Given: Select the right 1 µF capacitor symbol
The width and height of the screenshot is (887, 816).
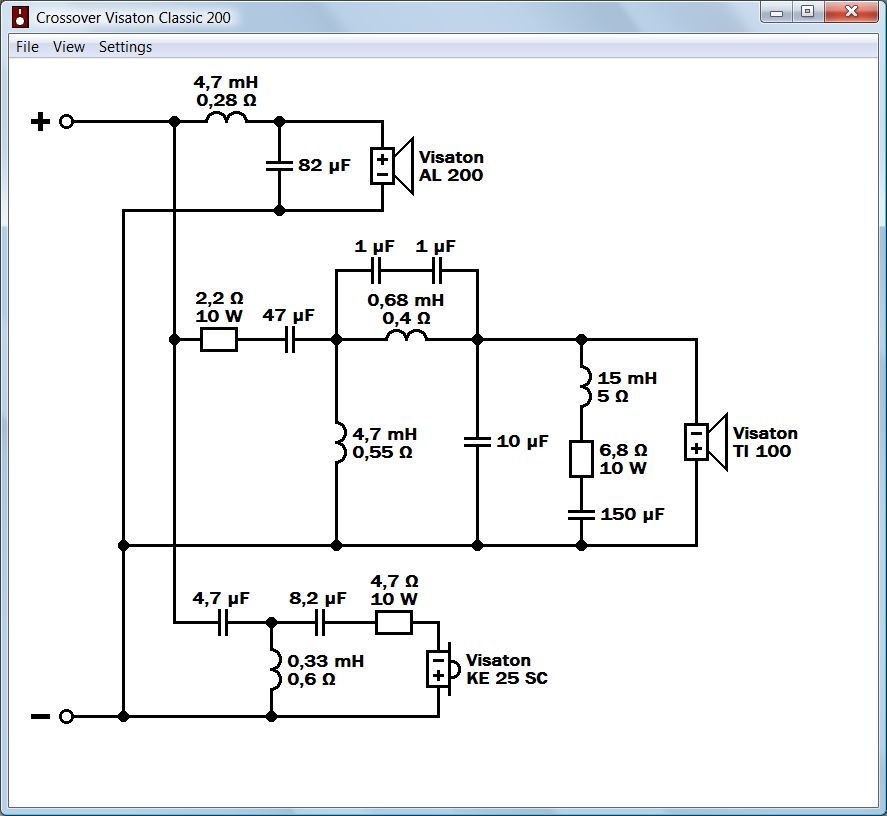Looking at the screenshot, I should click(x=437, y=270).
